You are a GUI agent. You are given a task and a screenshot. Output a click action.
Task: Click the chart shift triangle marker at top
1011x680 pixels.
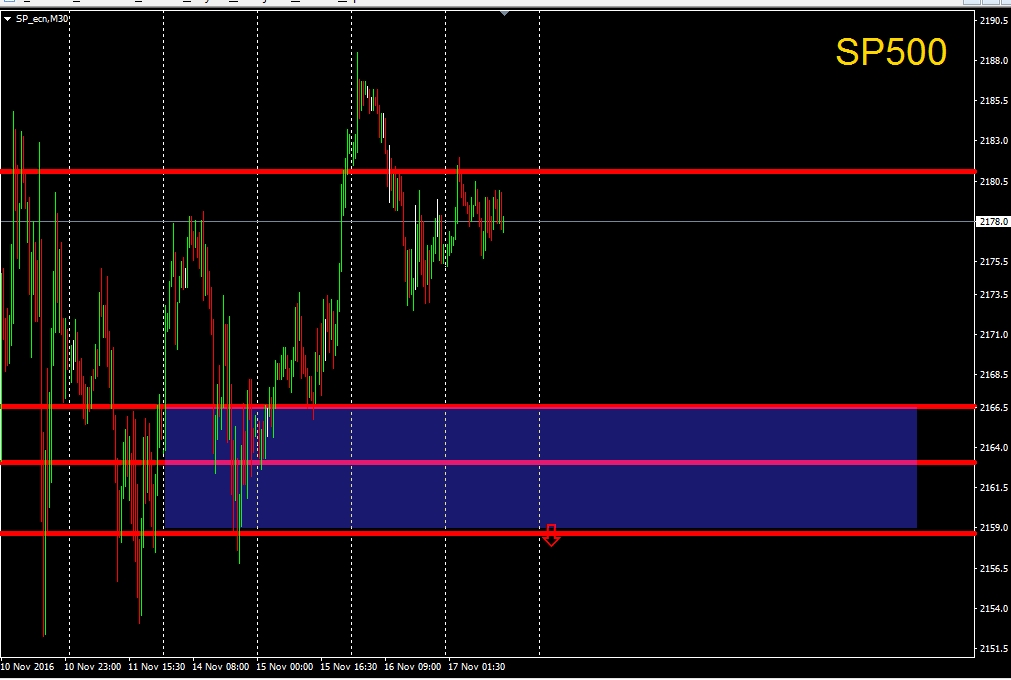coord(504,13)
